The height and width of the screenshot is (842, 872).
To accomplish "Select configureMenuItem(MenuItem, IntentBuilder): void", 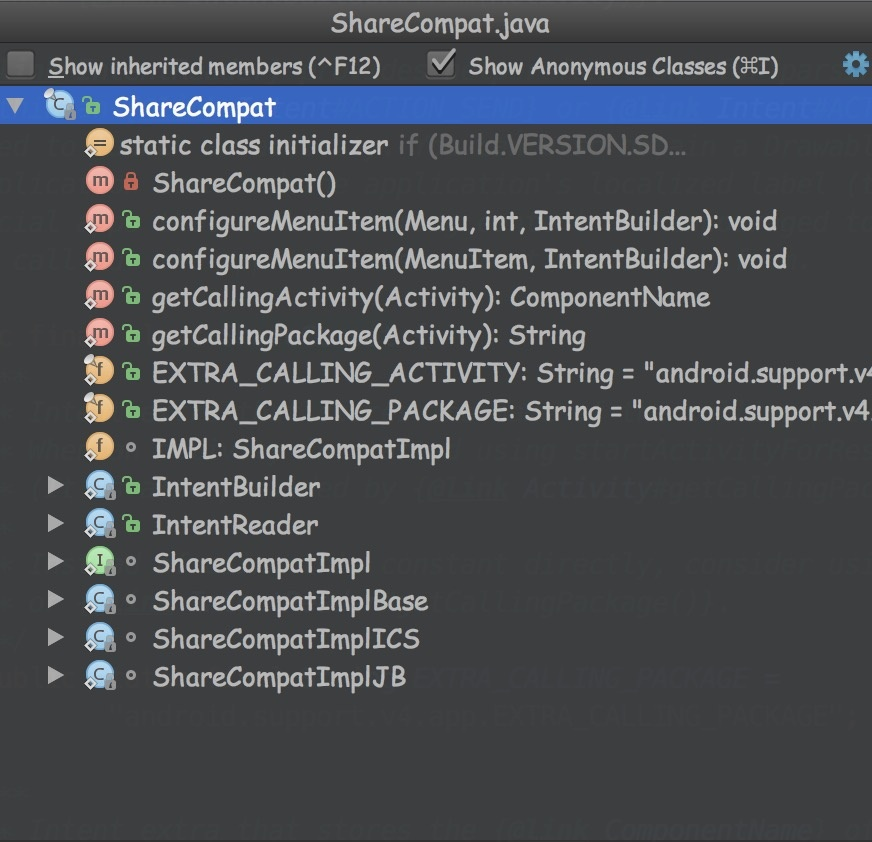I will tap(436, 258).
